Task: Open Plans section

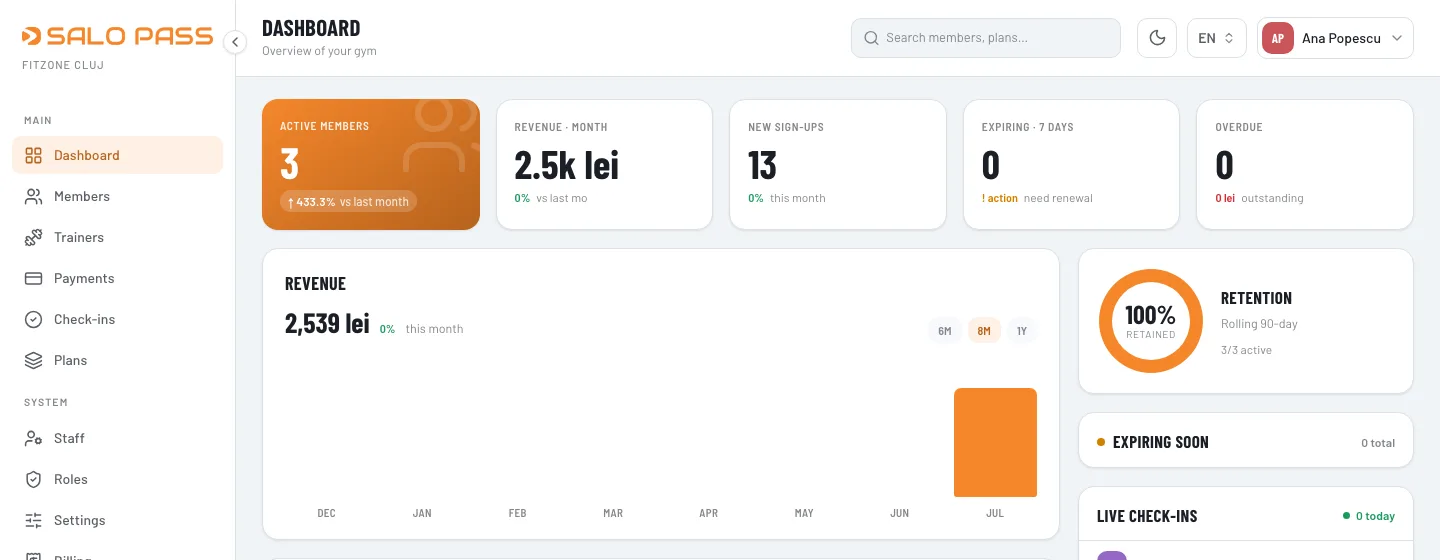Action: (117, 360)
